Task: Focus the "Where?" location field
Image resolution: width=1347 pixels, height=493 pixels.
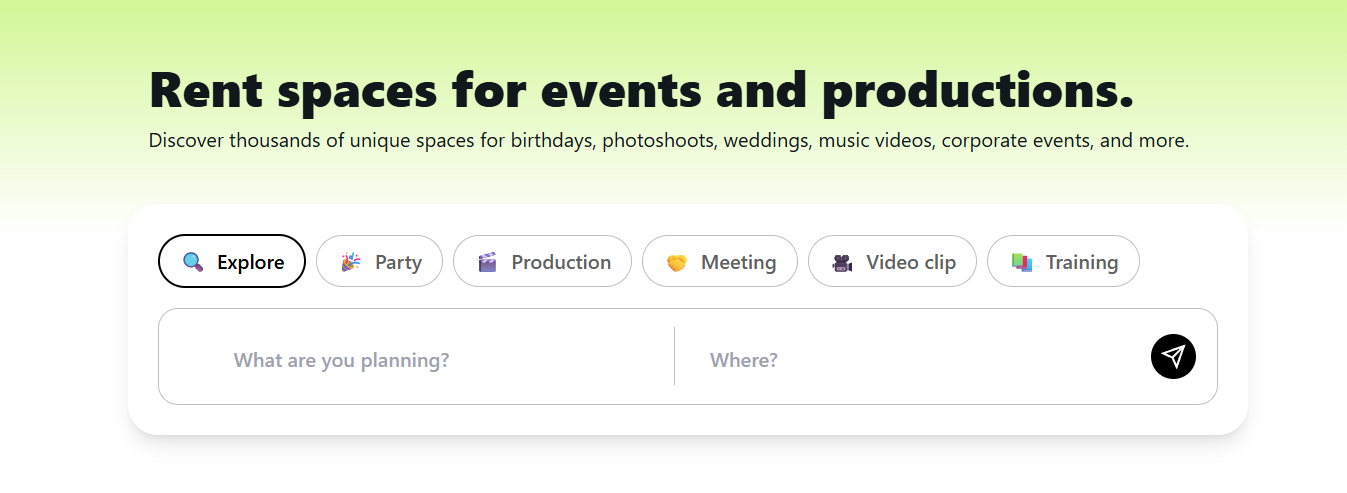Action: point(900,360)
